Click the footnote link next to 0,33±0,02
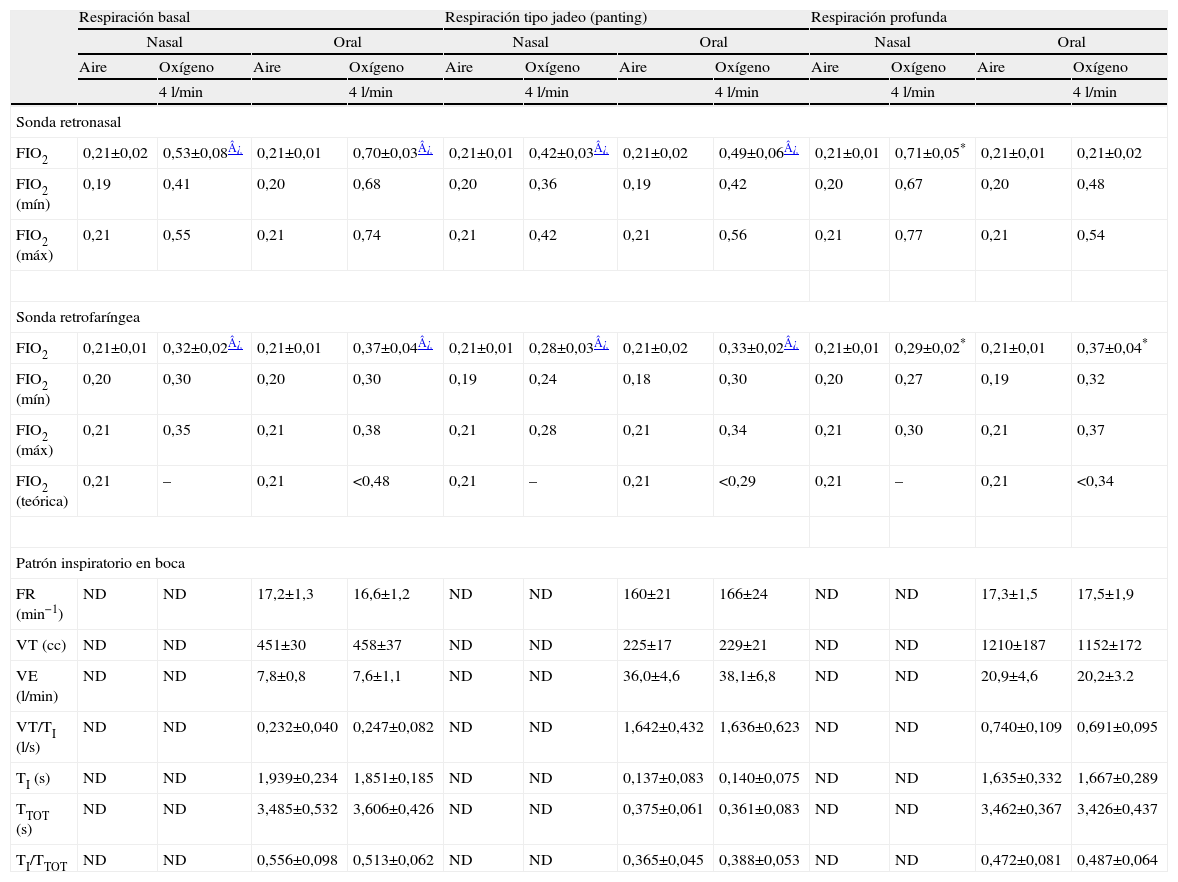Viewport: 1178px width, 882px height. point(791,343)
